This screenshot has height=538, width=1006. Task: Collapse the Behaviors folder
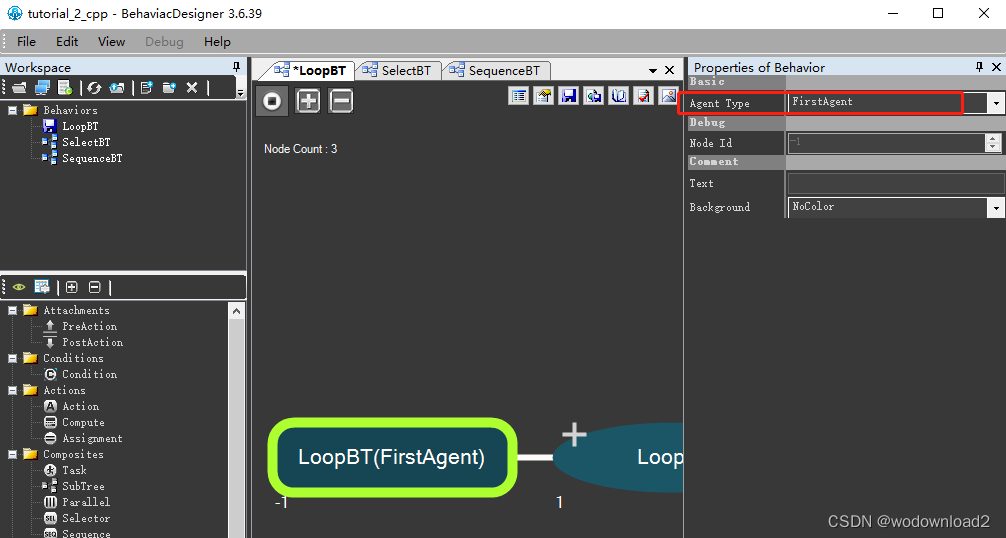[x=12, y=110]
